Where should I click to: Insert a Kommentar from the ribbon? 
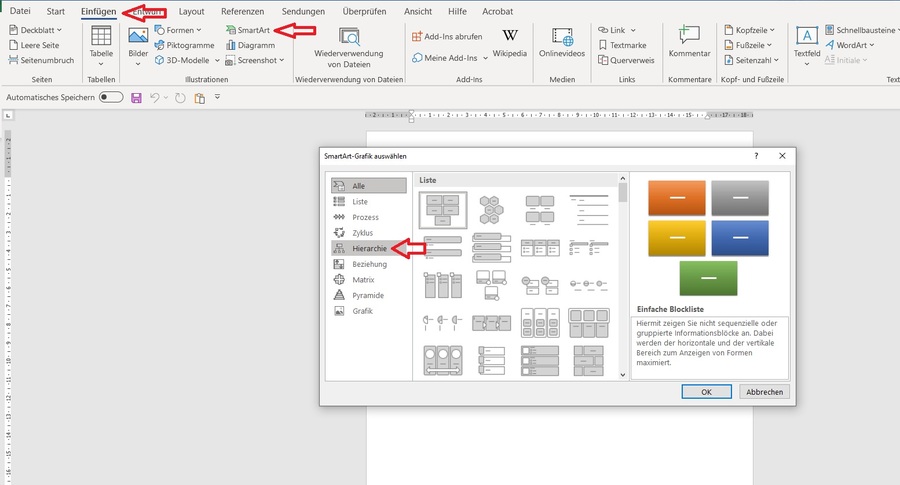689,42
